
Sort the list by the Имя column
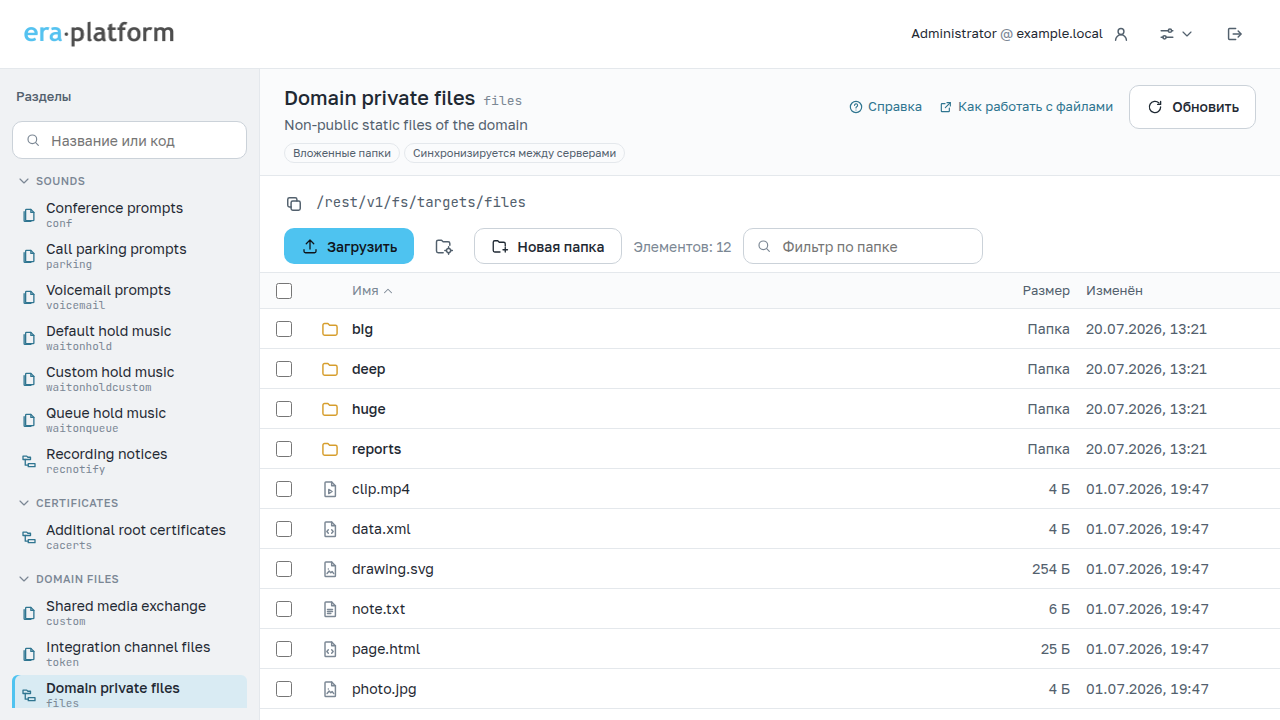click(x=372, y=291)
